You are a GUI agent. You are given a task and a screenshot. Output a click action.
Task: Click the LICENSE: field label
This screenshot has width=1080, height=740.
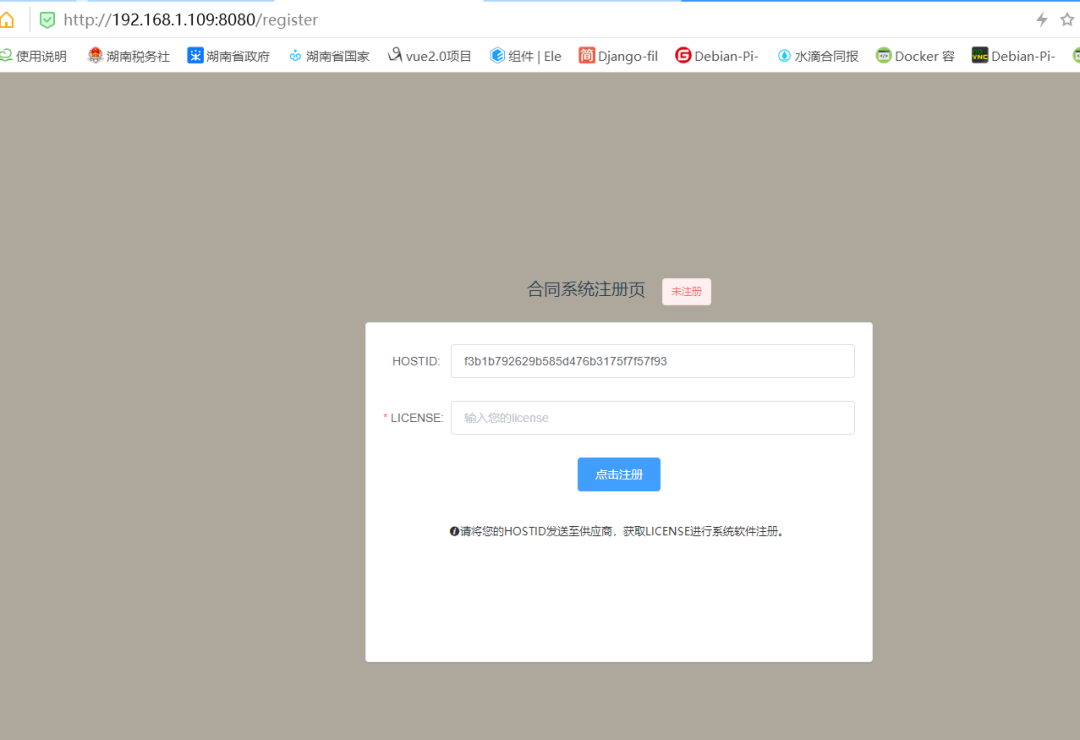[417, 418]
